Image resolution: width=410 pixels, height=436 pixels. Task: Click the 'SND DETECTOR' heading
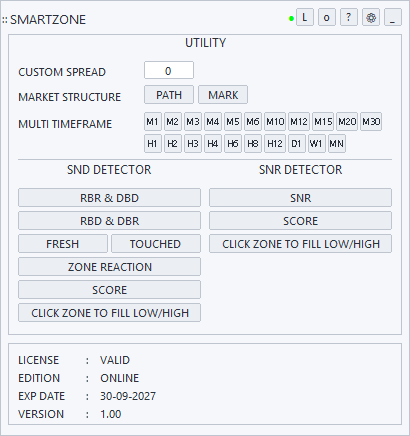tap(109, 170)
